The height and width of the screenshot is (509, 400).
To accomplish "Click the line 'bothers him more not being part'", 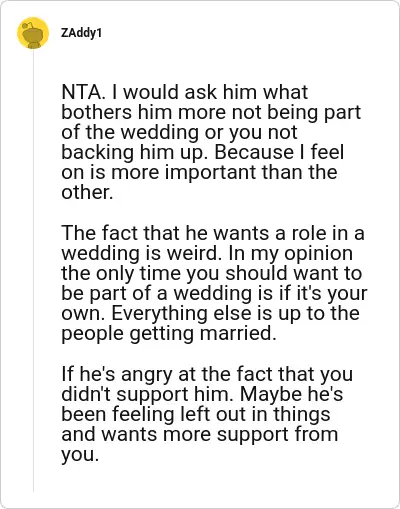I will (211, 112).
